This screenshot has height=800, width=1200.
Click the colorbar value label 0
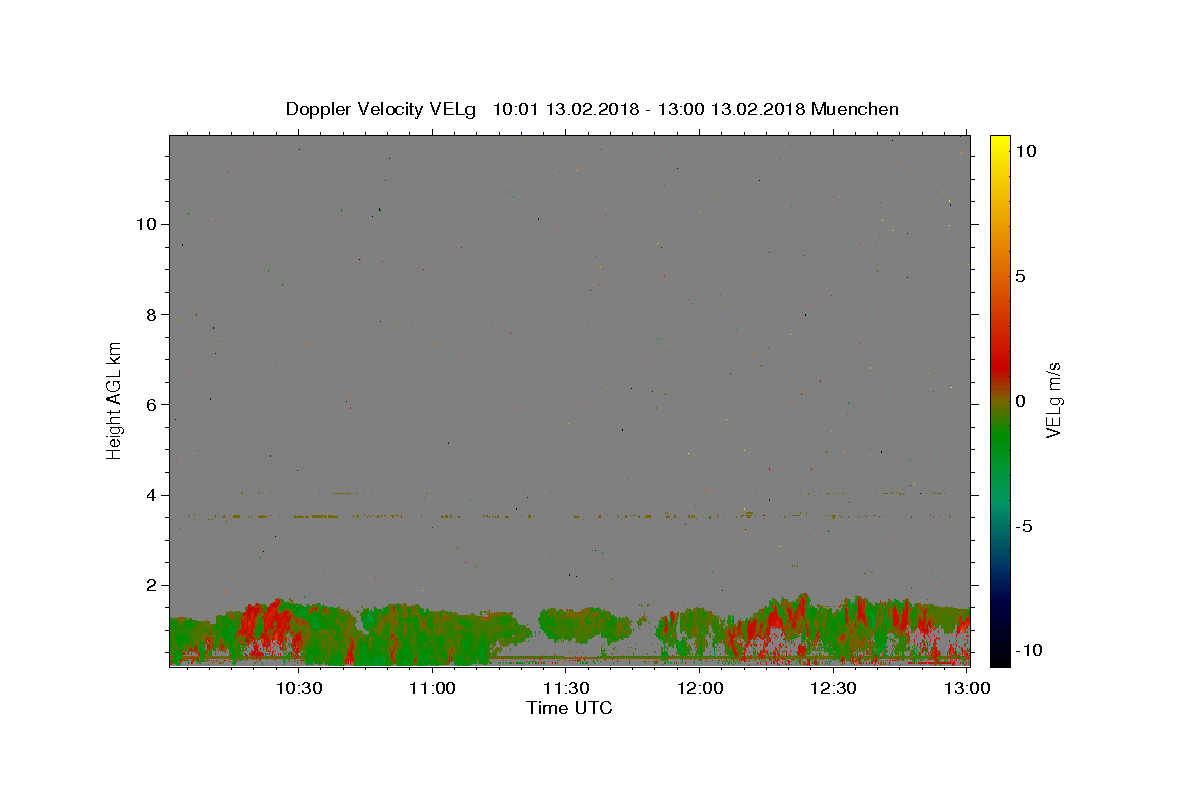[1020, 401]
